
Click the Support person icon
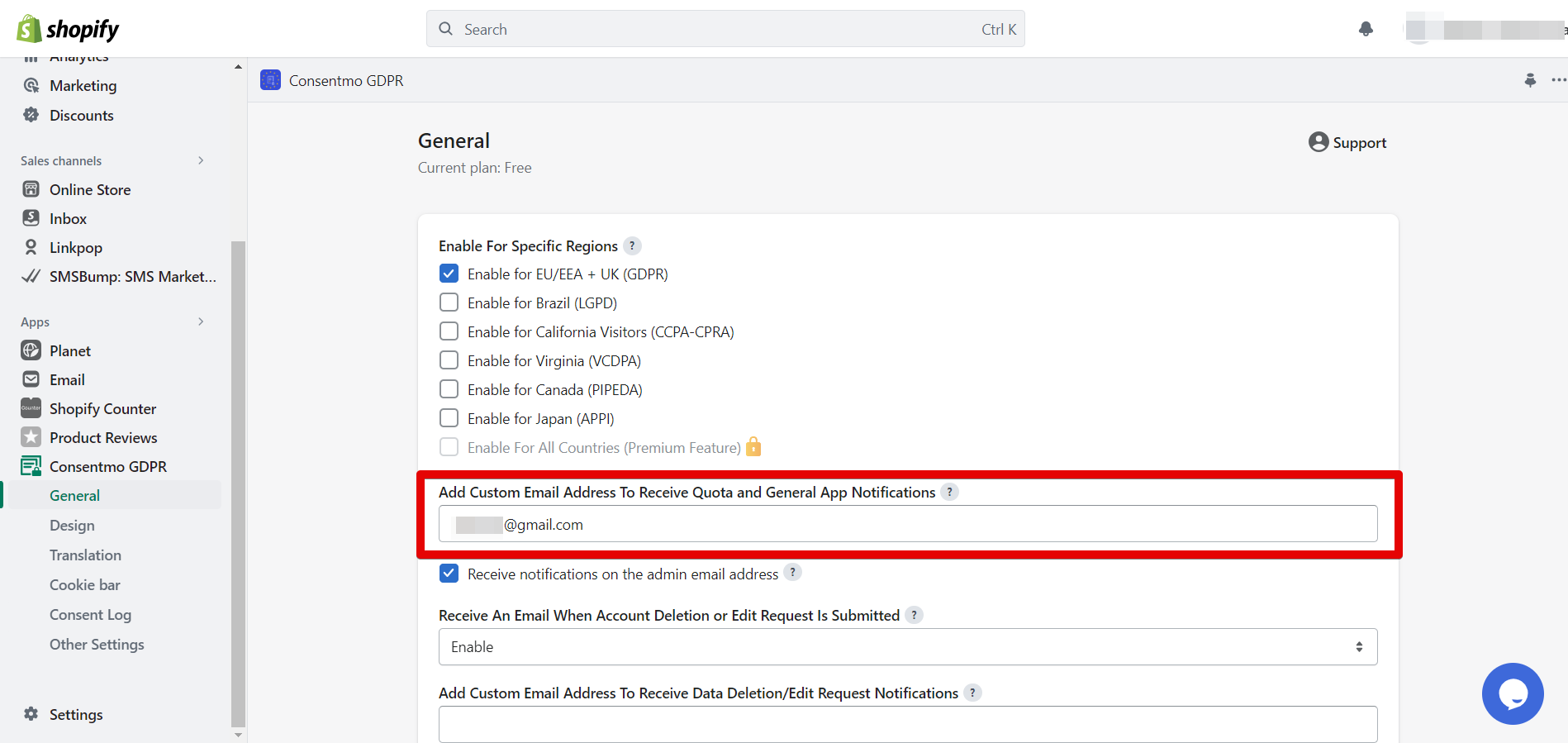1319,142
